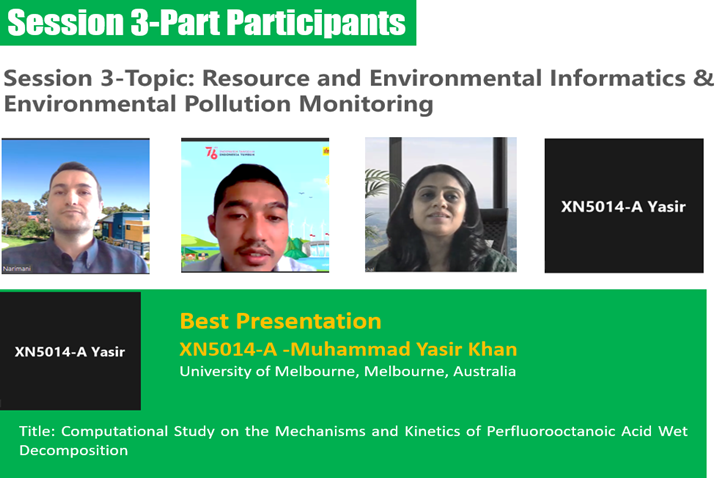Click the Best Presentation heading

[x=280, y=321]
